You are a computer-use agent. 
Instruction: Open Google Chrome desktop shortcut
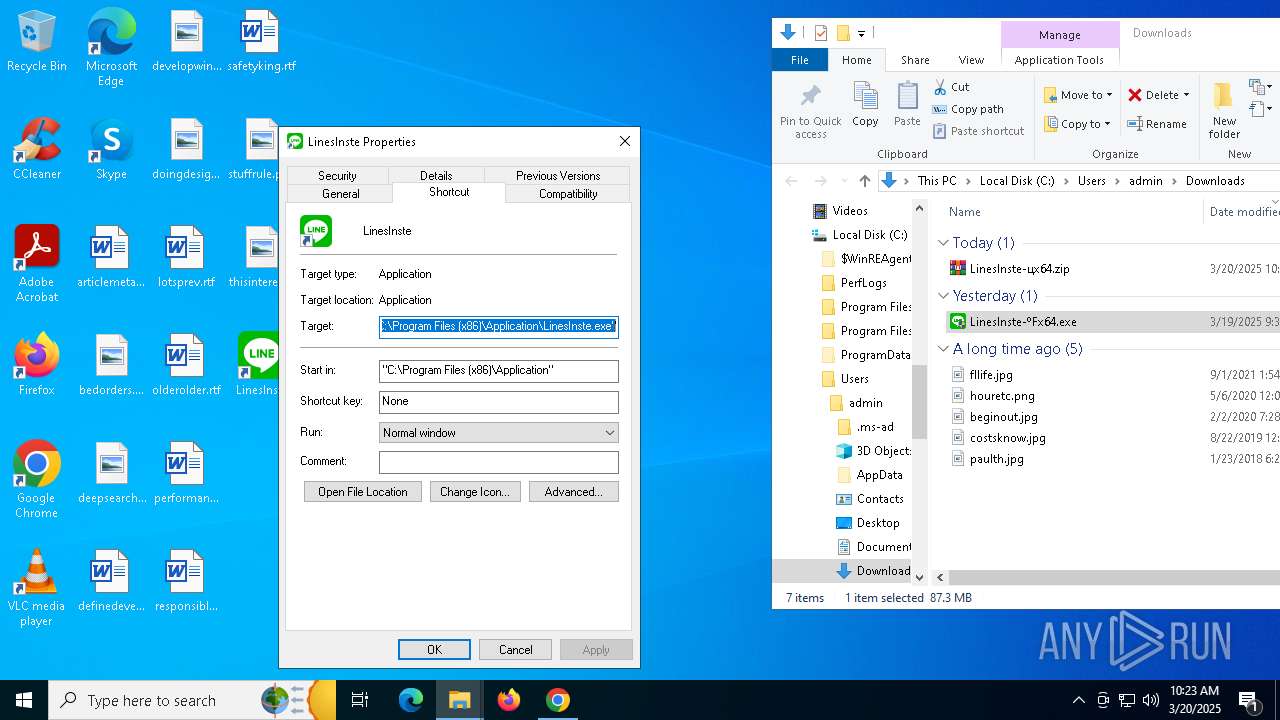[37, 480]
